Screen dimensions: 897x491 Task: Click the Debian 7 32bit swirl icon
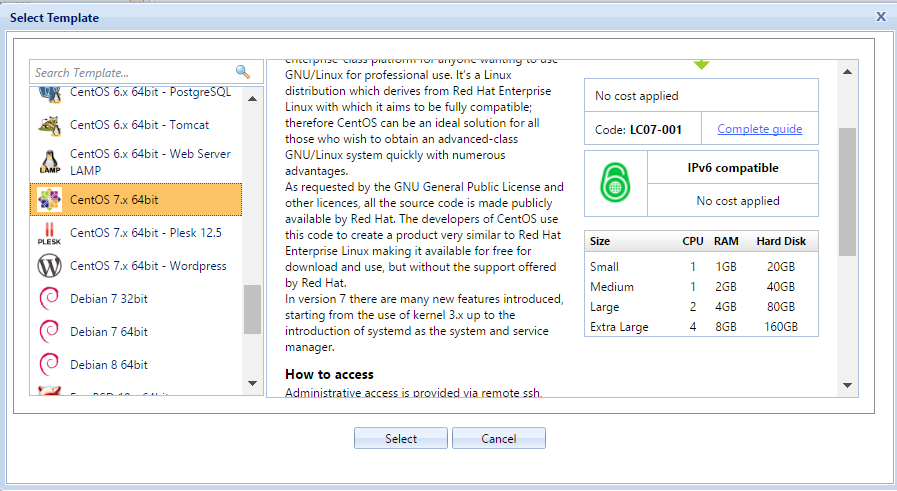(50, 299)
